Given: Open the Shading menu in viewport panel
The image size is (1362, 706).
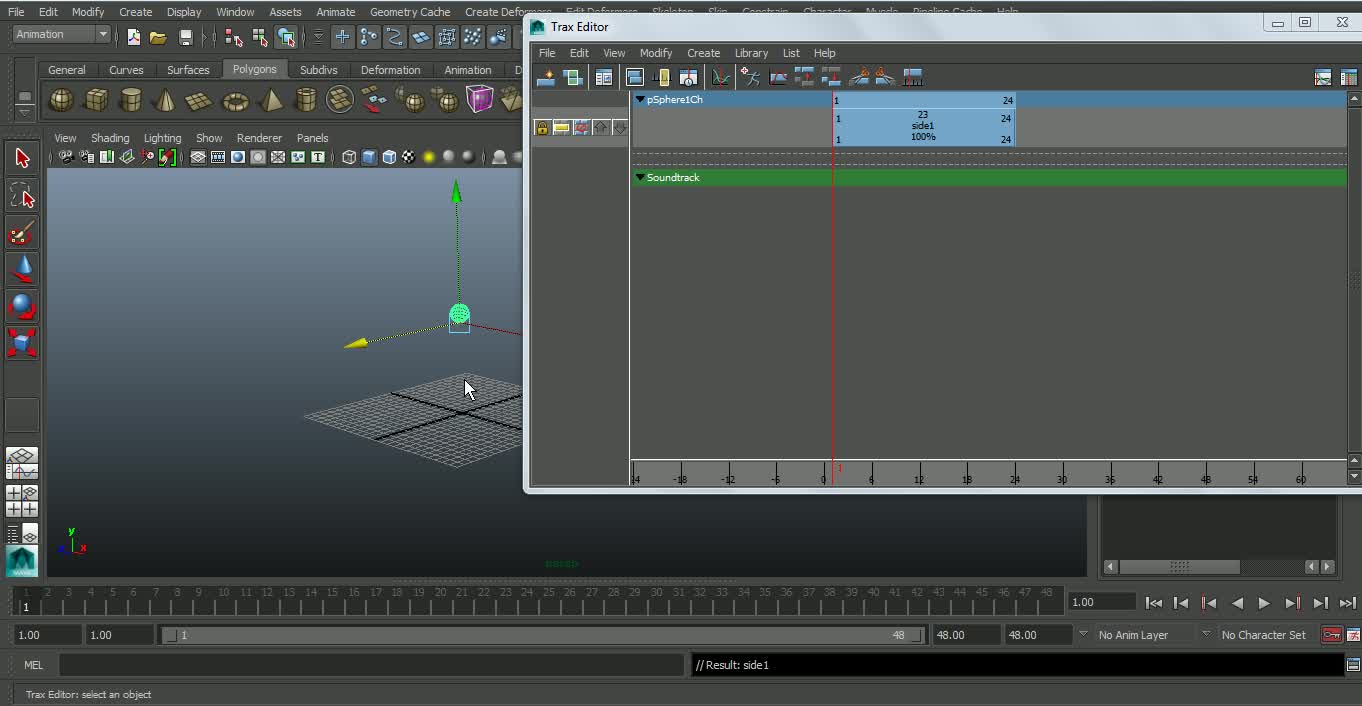Looking at the screenshot, I should (110, 138).
